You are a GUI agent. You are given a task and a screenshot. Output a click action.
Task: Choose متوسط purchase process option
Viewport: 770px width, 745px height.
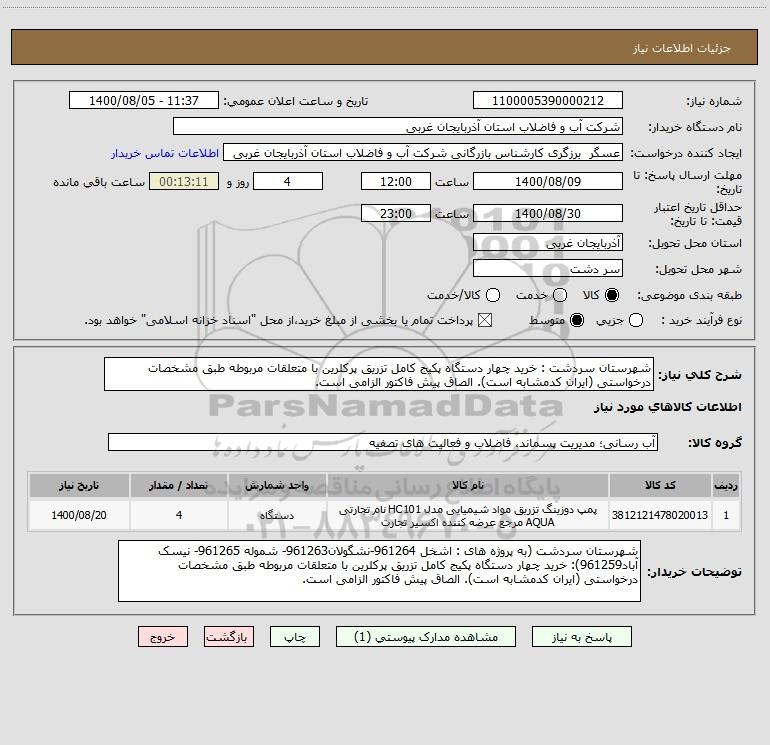[577, 320]
